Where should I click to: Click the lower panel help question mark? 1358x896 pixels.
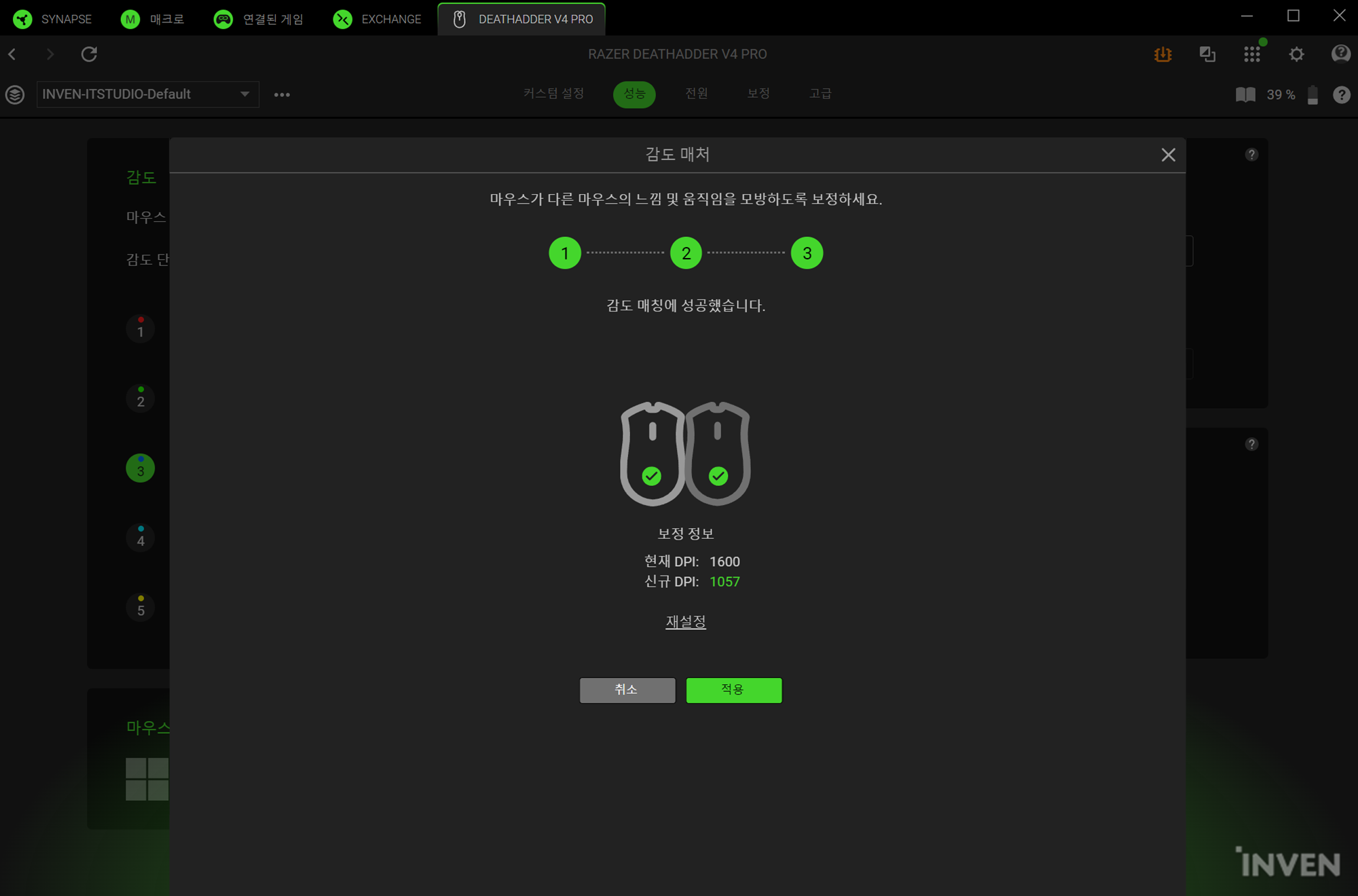click(x=1251, y=445)
